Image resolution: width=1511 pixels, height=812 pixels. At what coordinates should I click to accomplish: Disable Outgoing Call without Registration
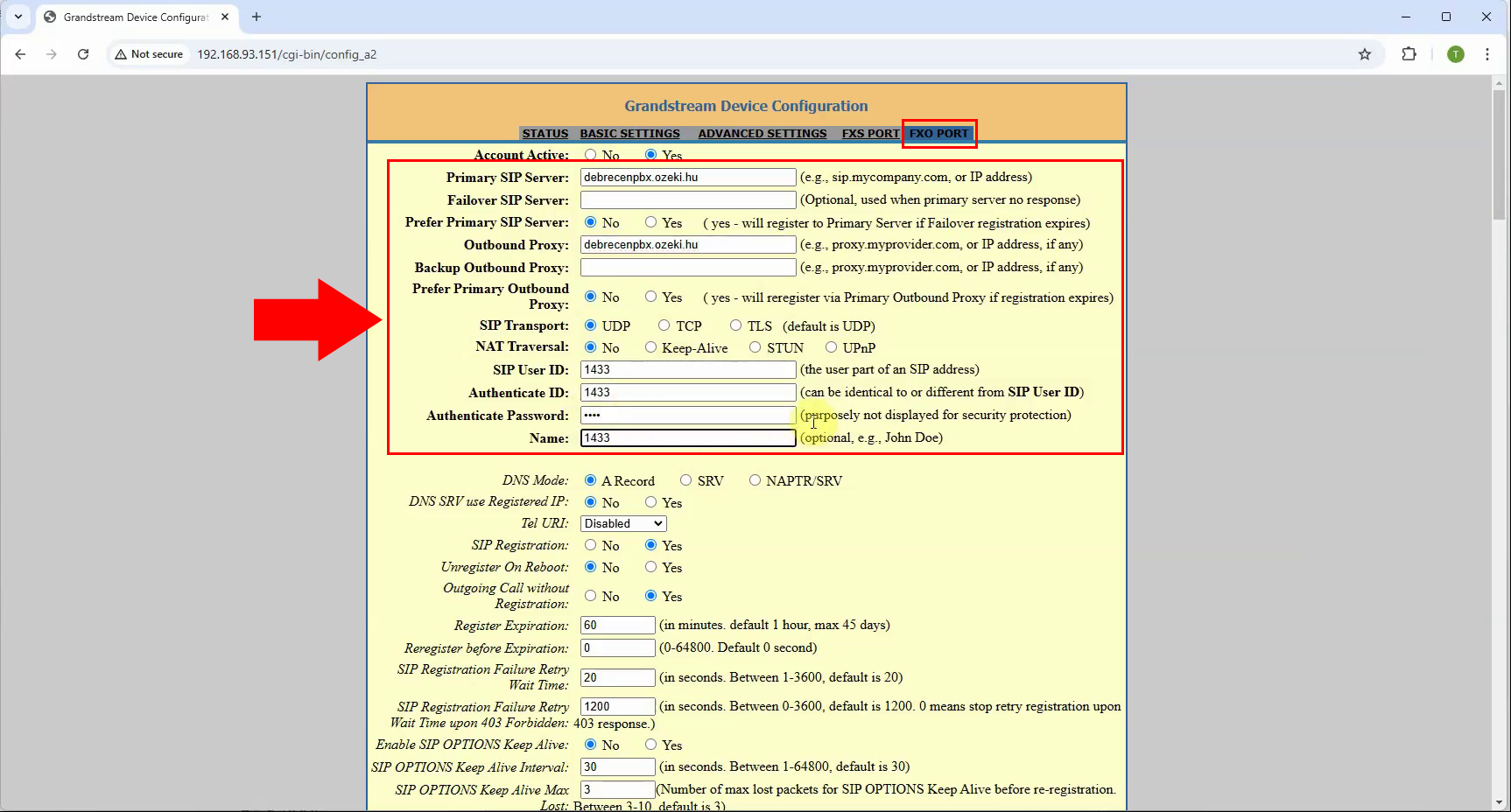tap(591, 596)
